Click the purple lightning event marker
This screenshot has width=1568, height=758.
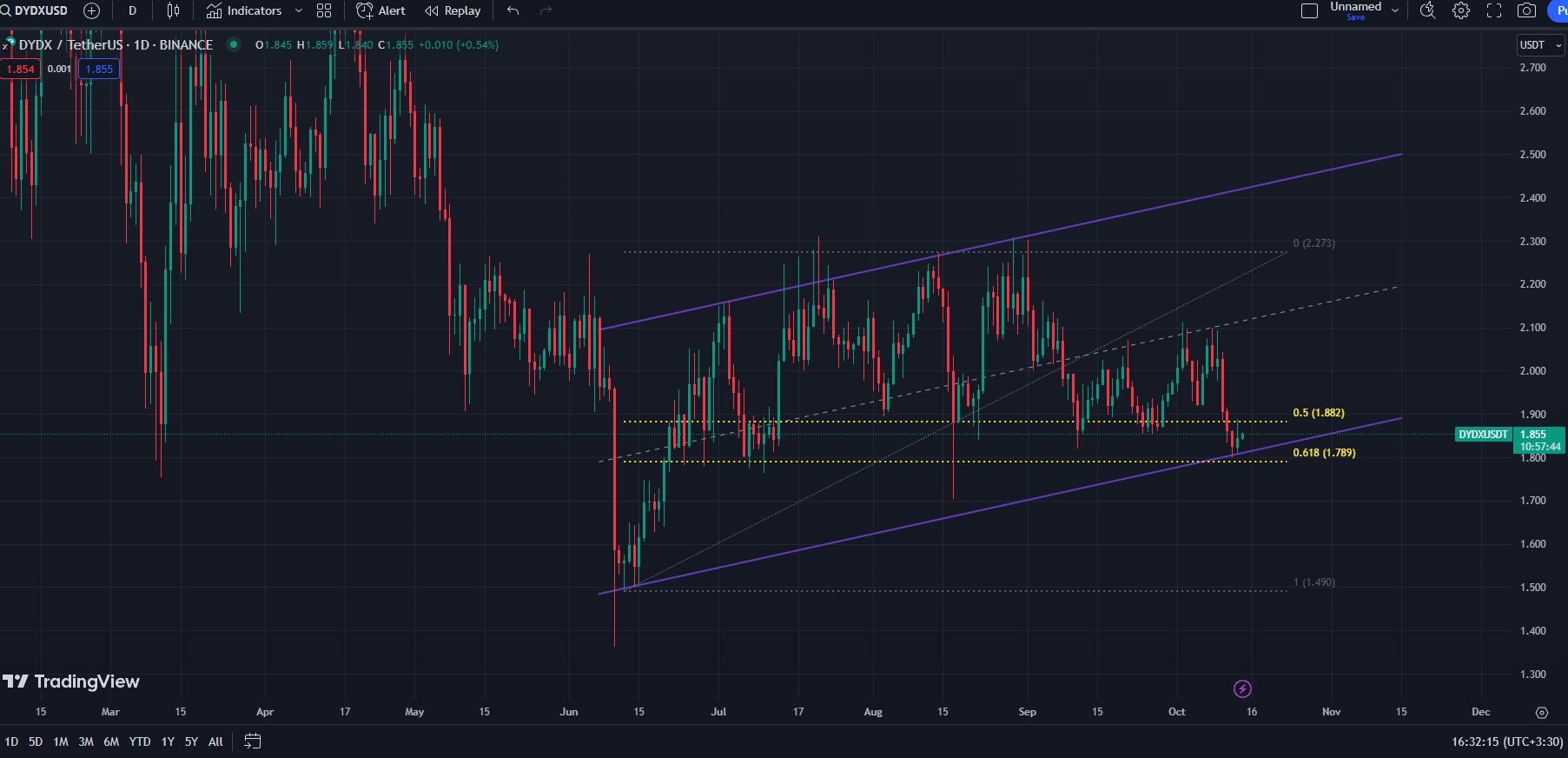(1242, 688)
